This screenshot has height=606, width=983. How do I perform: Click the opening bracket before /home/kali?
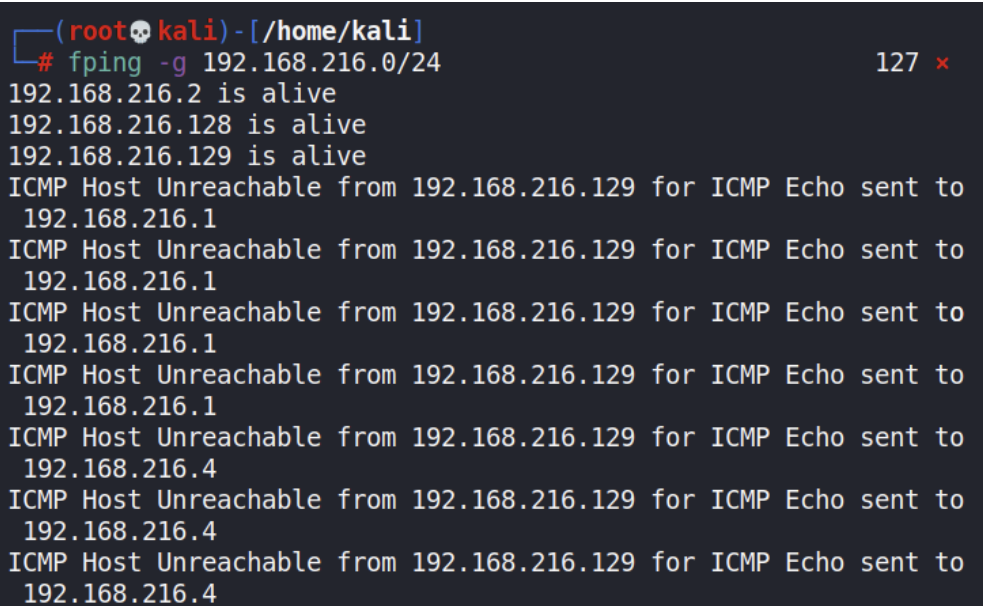254,31
